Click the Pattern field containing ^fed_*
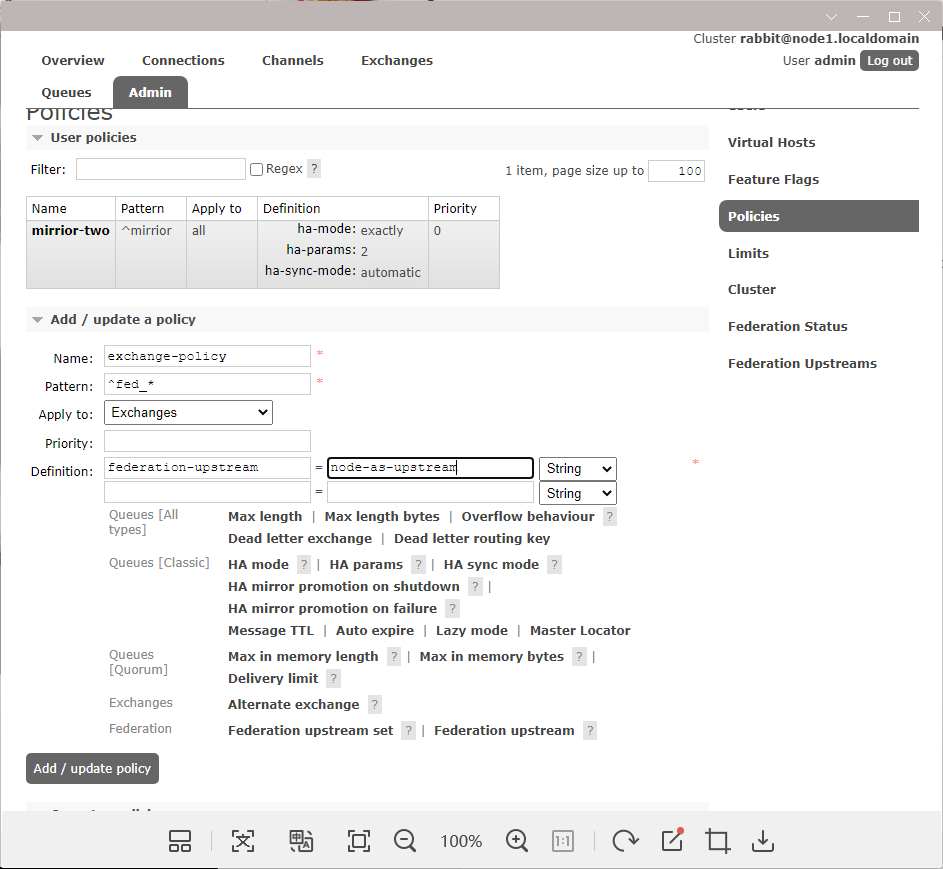This screenshot has height=869, width=943. [x=207, y=384]
